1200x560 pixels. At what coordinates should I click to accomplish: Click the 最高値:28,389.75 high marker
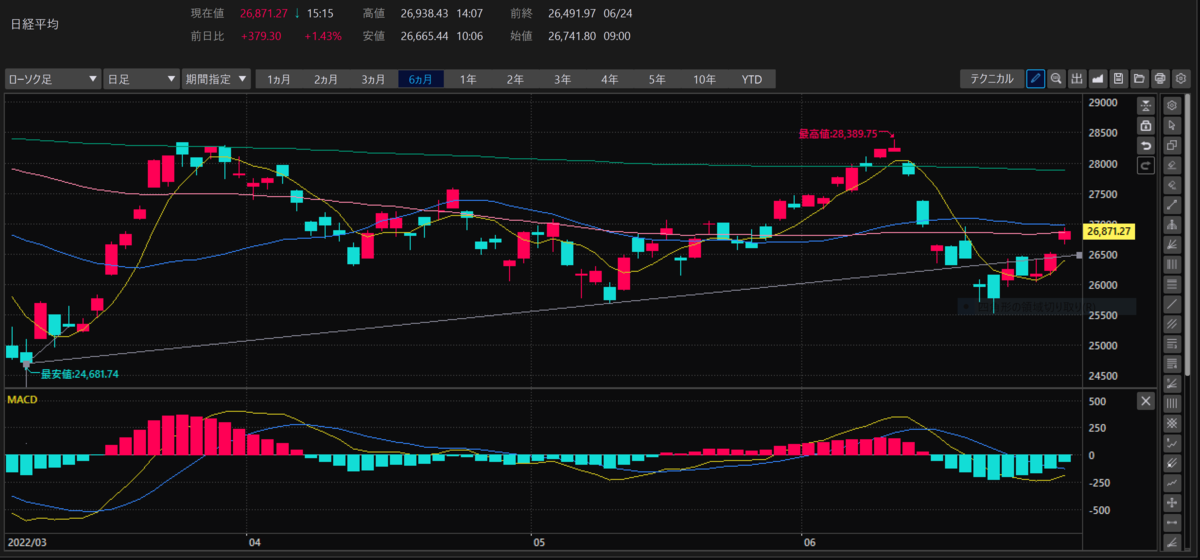[x=837, y=133]
